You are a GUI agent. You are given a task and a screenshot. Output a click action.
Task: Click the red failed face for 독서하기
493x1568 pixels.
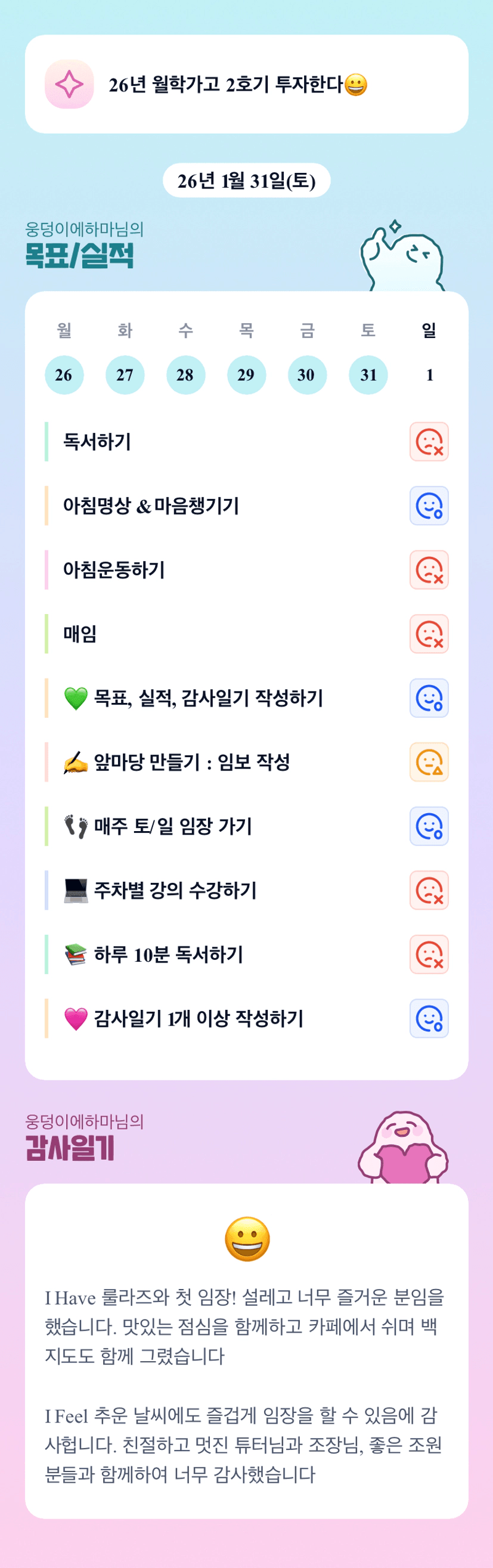(429, 442)
